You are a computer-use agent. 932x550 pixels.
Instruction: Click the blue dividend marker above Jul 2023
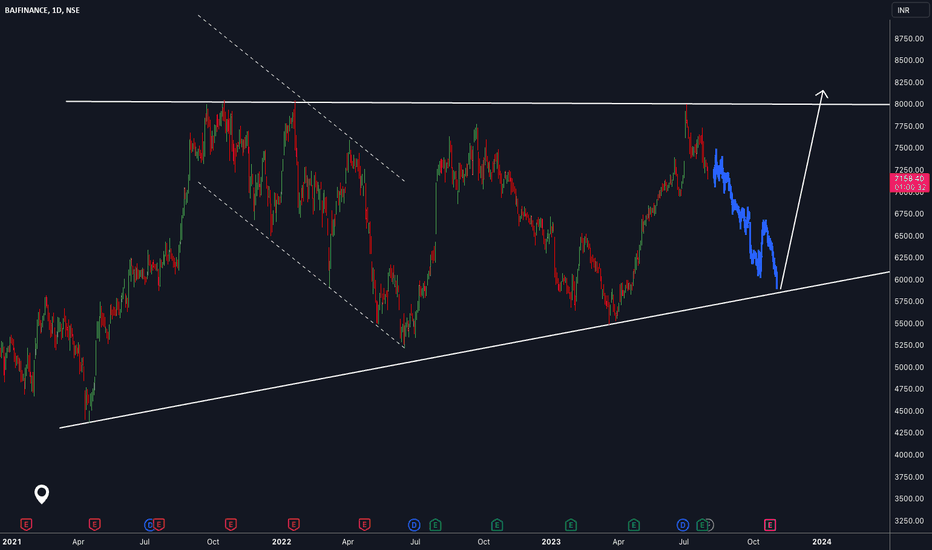[683, 525]
